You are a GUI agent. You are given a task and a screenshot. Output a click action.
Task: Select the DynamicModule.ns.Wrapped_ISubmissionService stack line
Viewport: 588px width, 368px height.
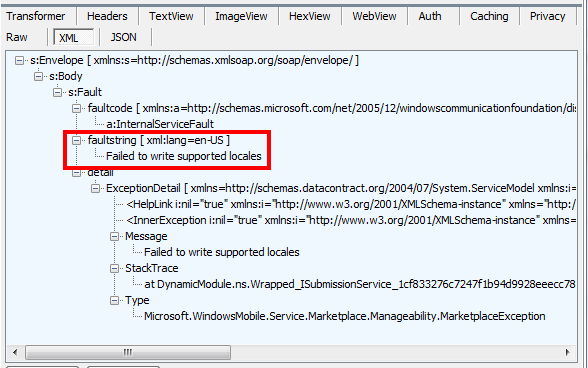coord(360,284)
